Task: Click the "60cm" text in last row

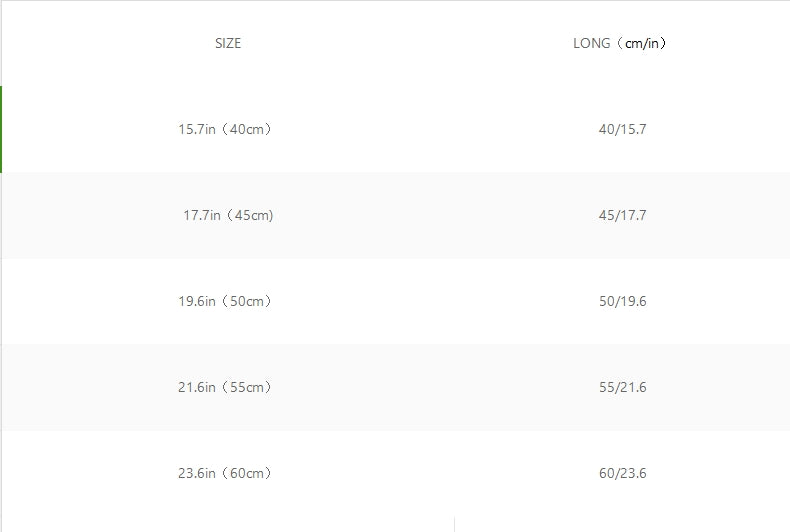Action: pyautogui.click(x=247, y=474)
